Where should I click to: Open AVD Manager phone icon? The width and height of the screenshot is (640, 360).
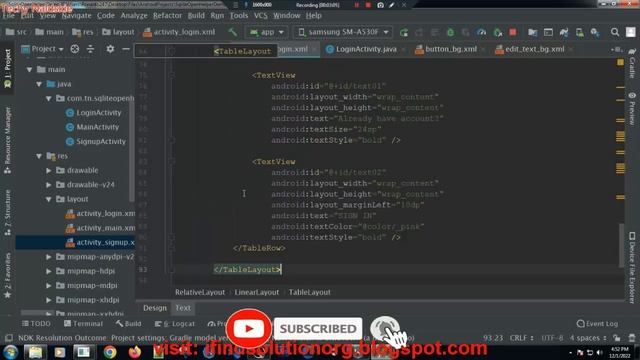(x=580, y=32)
